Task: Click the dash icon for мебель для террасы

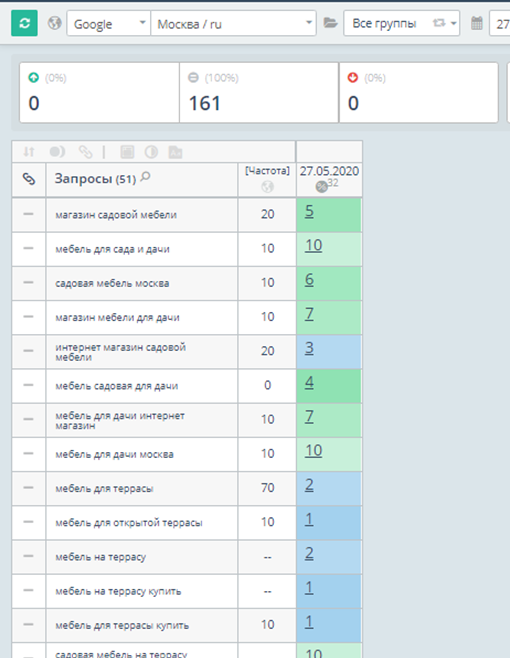Action: [x=28, y=488]
